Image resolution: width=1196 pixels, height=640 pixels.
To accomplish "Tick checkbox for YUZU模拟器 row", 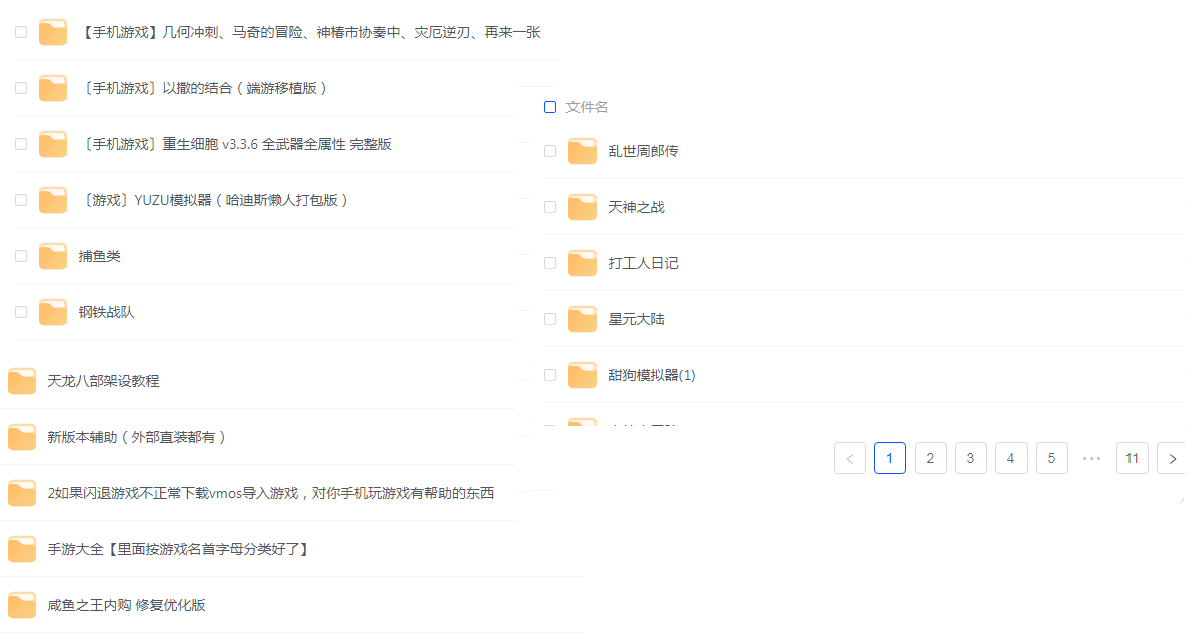I will tap(21, 200).
